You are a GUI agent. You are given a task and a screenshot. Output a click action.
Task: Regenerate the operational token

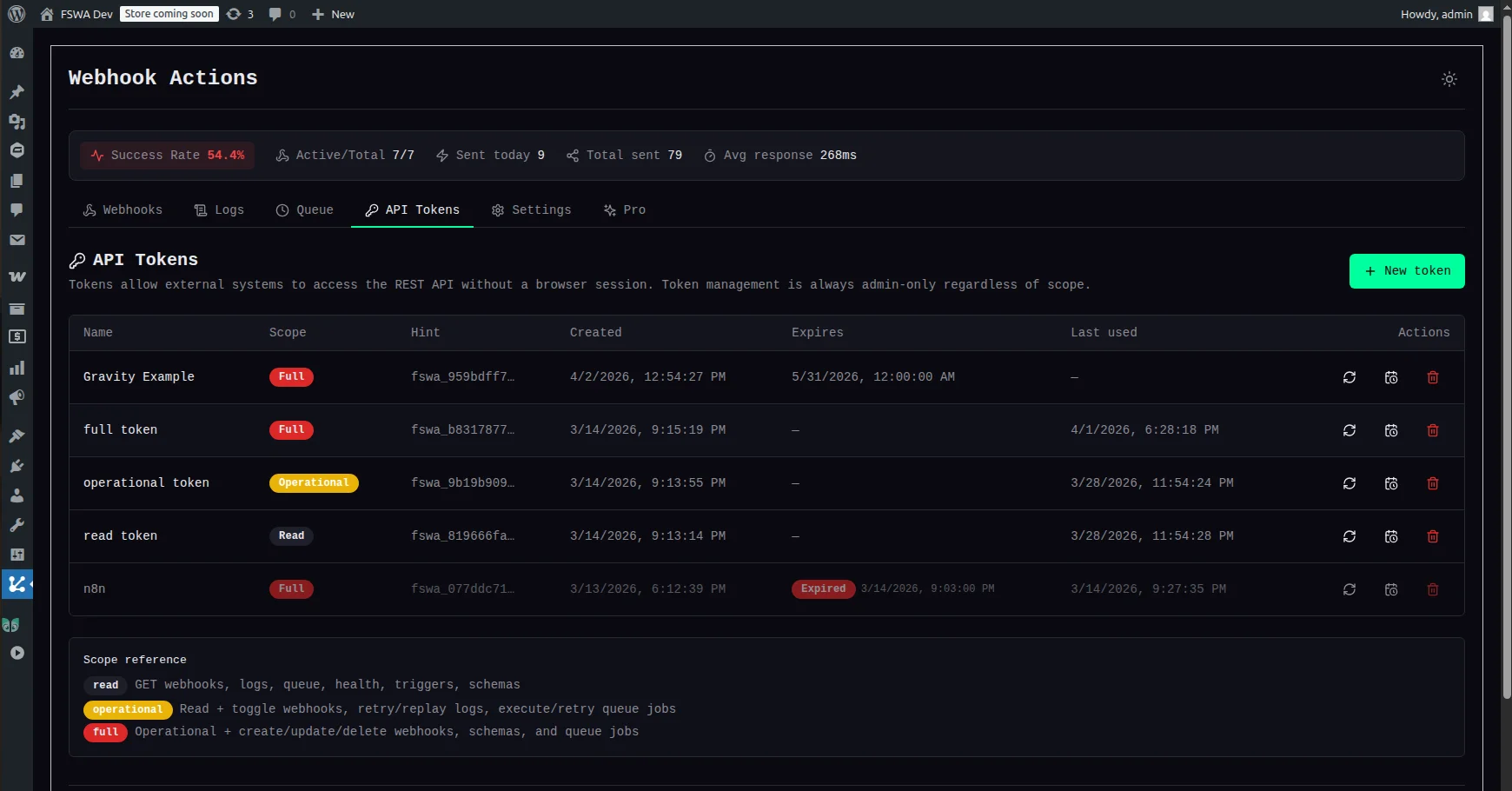[x=1350, y=483]
